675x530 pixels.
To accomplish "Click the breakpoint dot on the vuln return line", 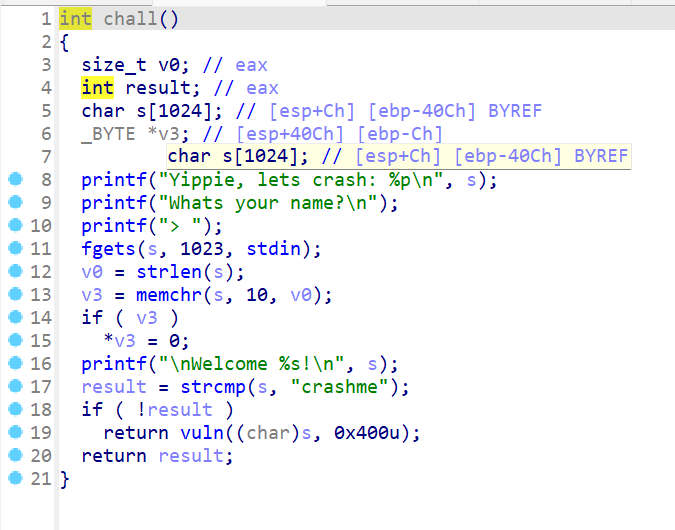I will click(x=15, y=433).
